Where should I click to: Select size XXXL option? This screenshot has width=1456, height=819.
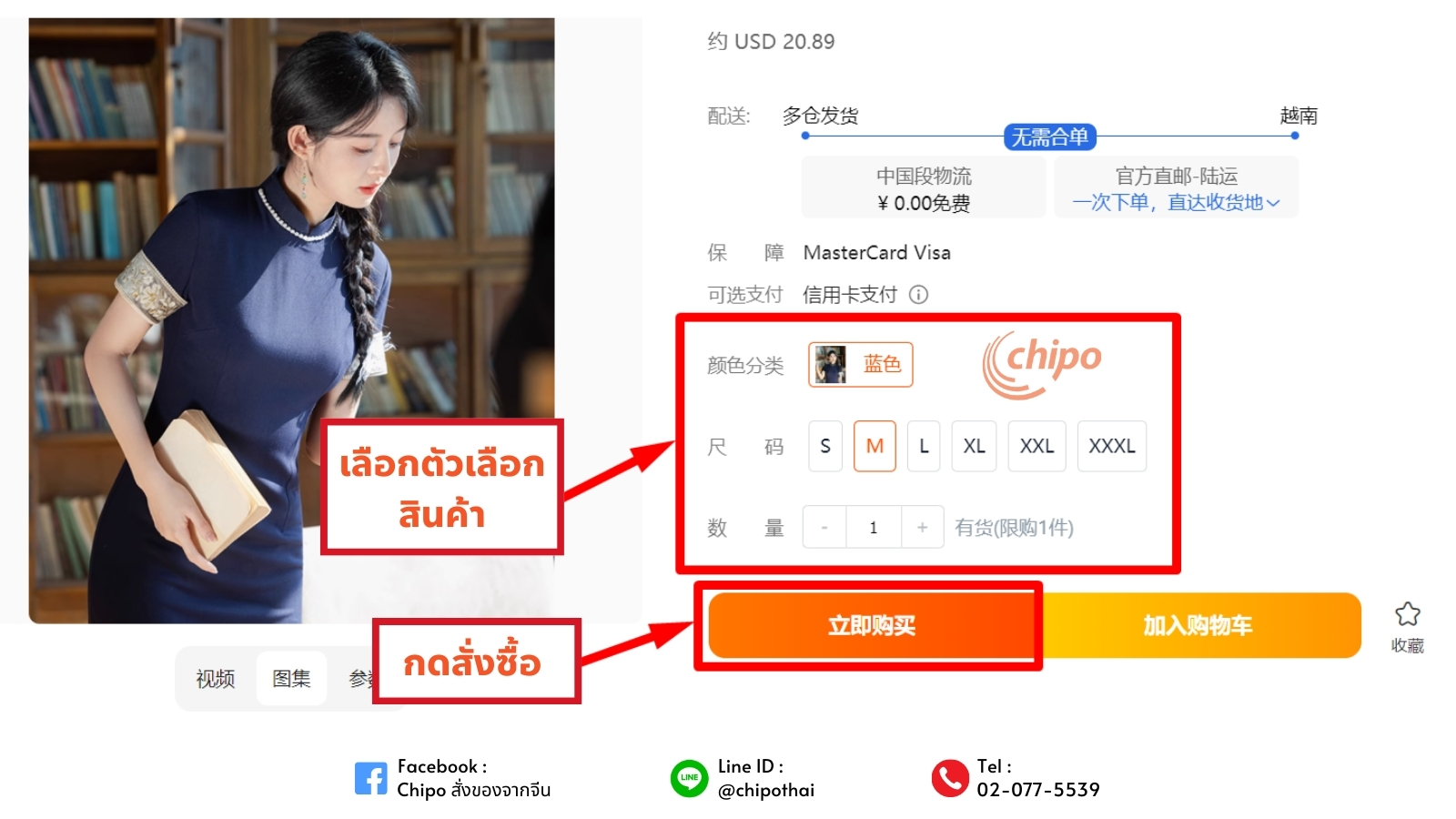(1112, 446)
